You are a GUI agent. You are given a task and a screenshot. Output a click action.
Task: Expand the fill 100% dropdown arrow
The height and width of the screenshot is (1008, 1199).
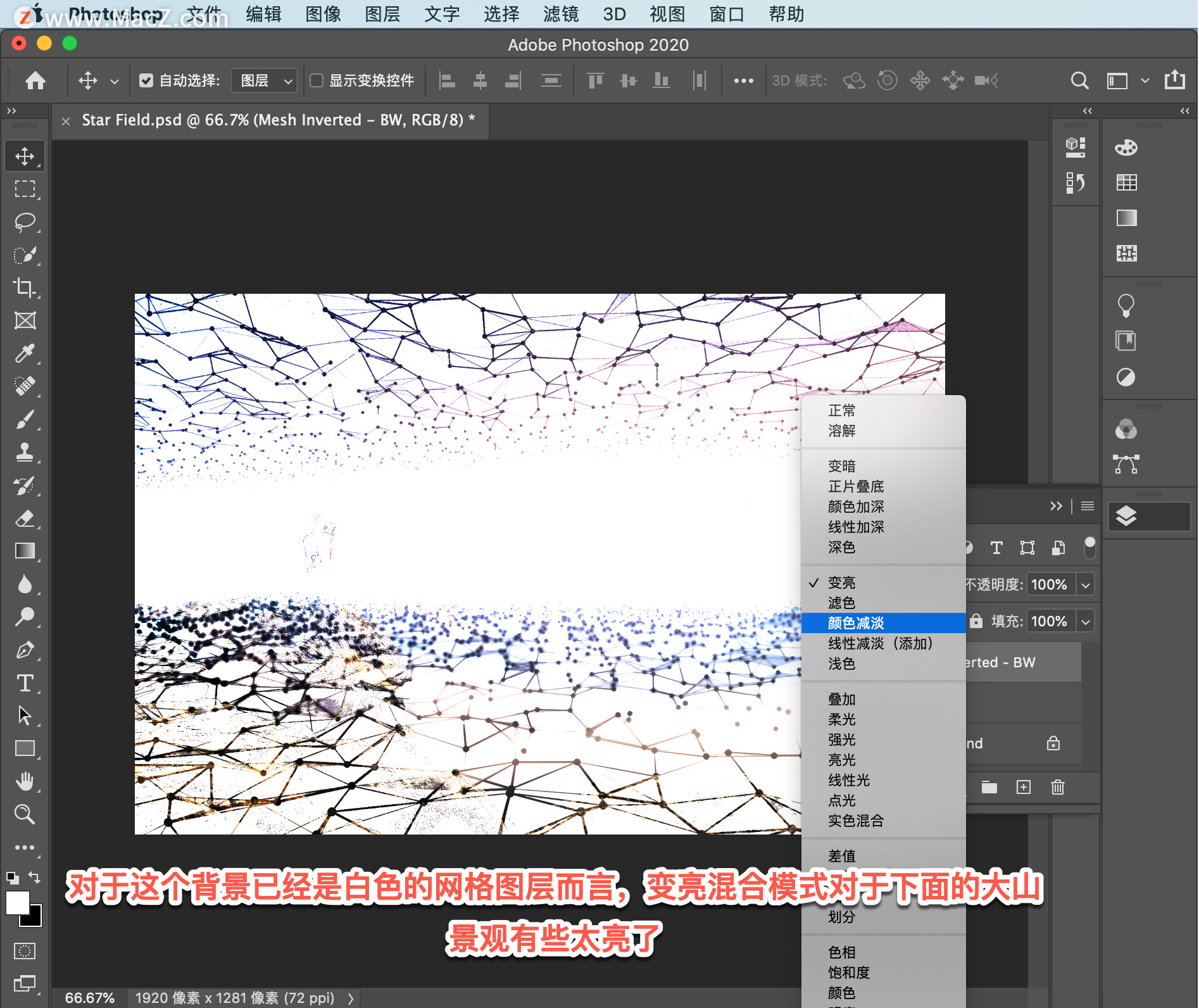tap(1086, 621)
